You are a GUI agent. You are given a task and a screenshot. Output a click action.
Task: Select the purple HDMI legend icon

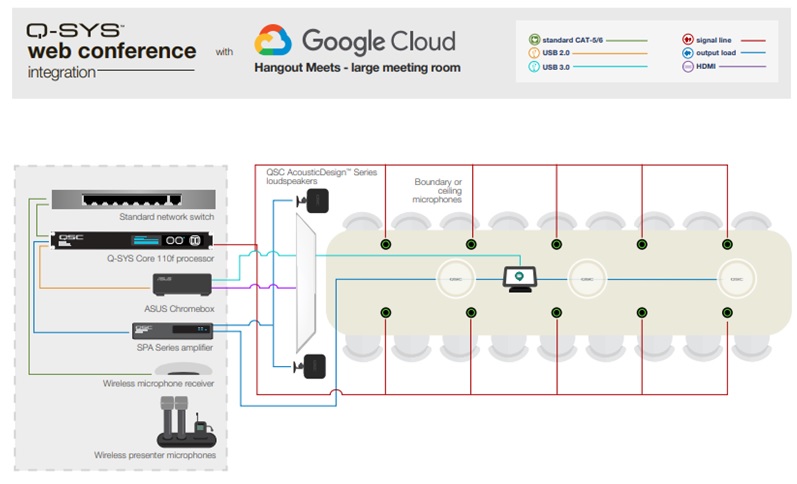pyautogui.click(x=688, y=67)
